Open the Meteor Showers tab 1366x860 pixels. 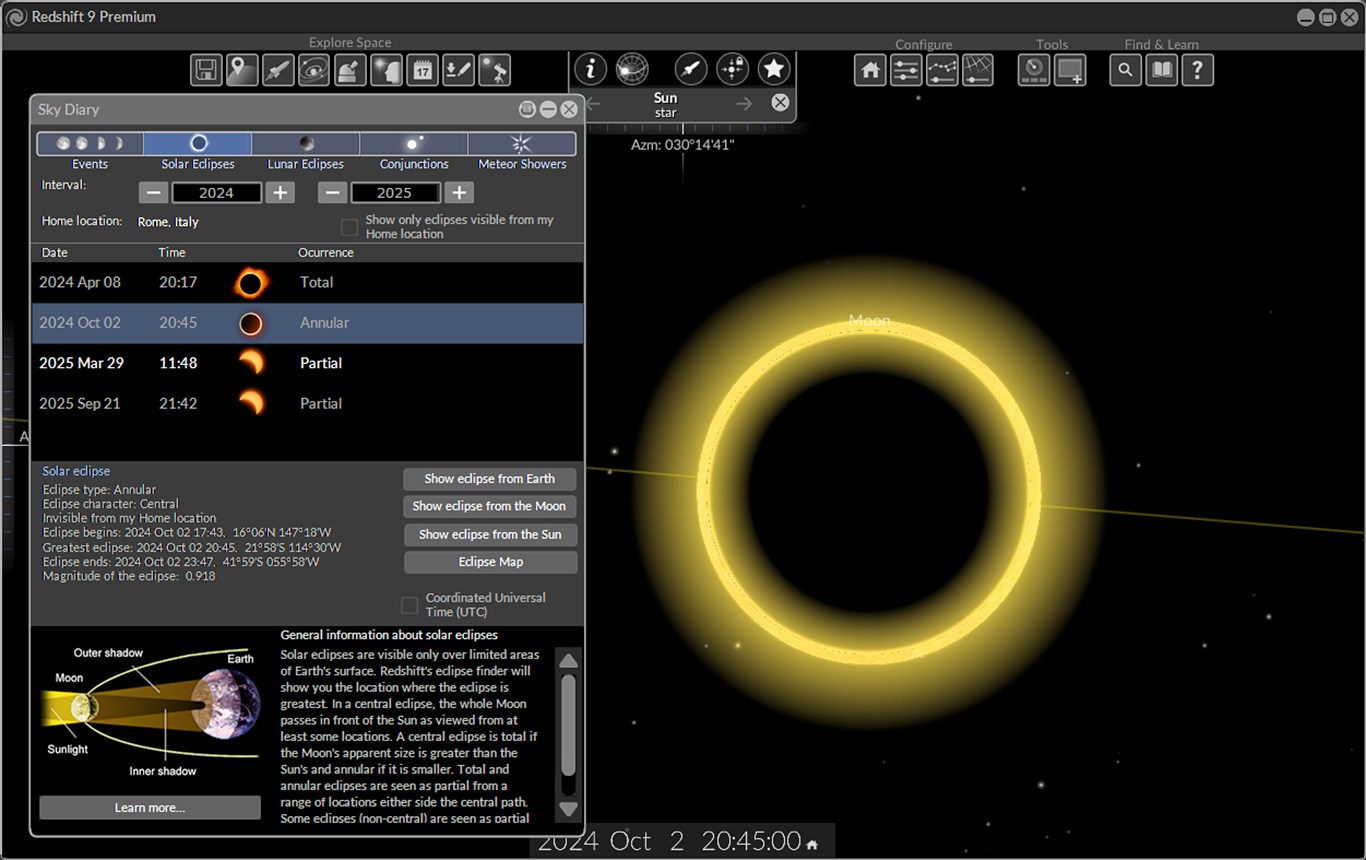[522, 144]
